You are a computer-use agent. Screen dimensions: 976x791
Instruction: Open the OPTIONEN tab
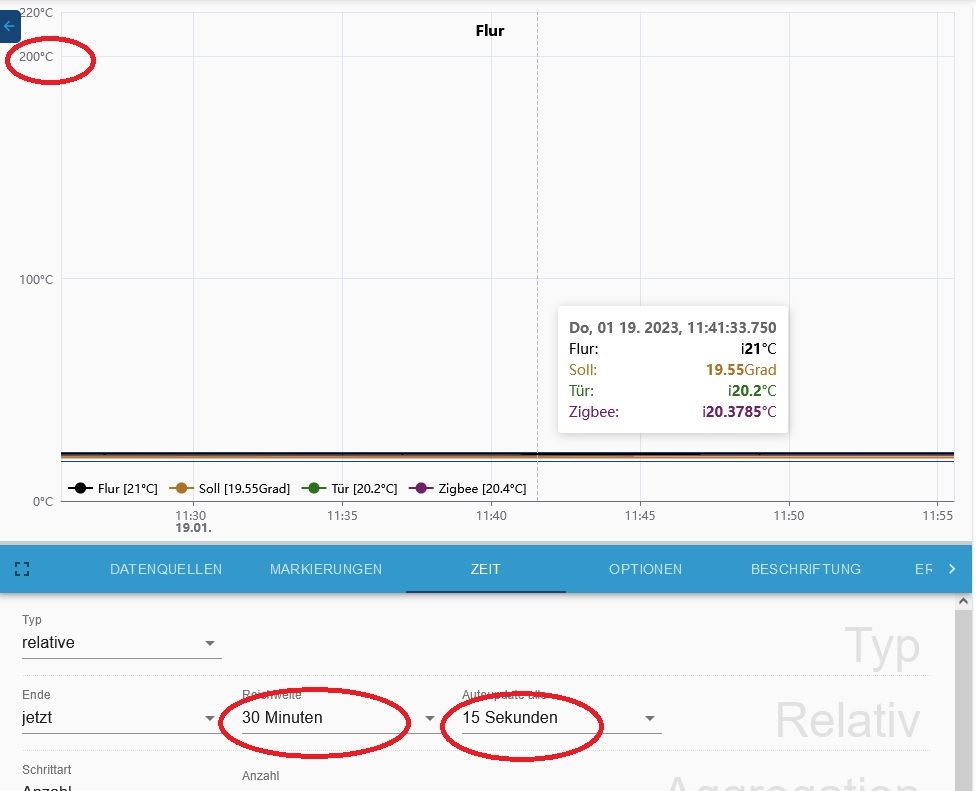click(645, 569)
